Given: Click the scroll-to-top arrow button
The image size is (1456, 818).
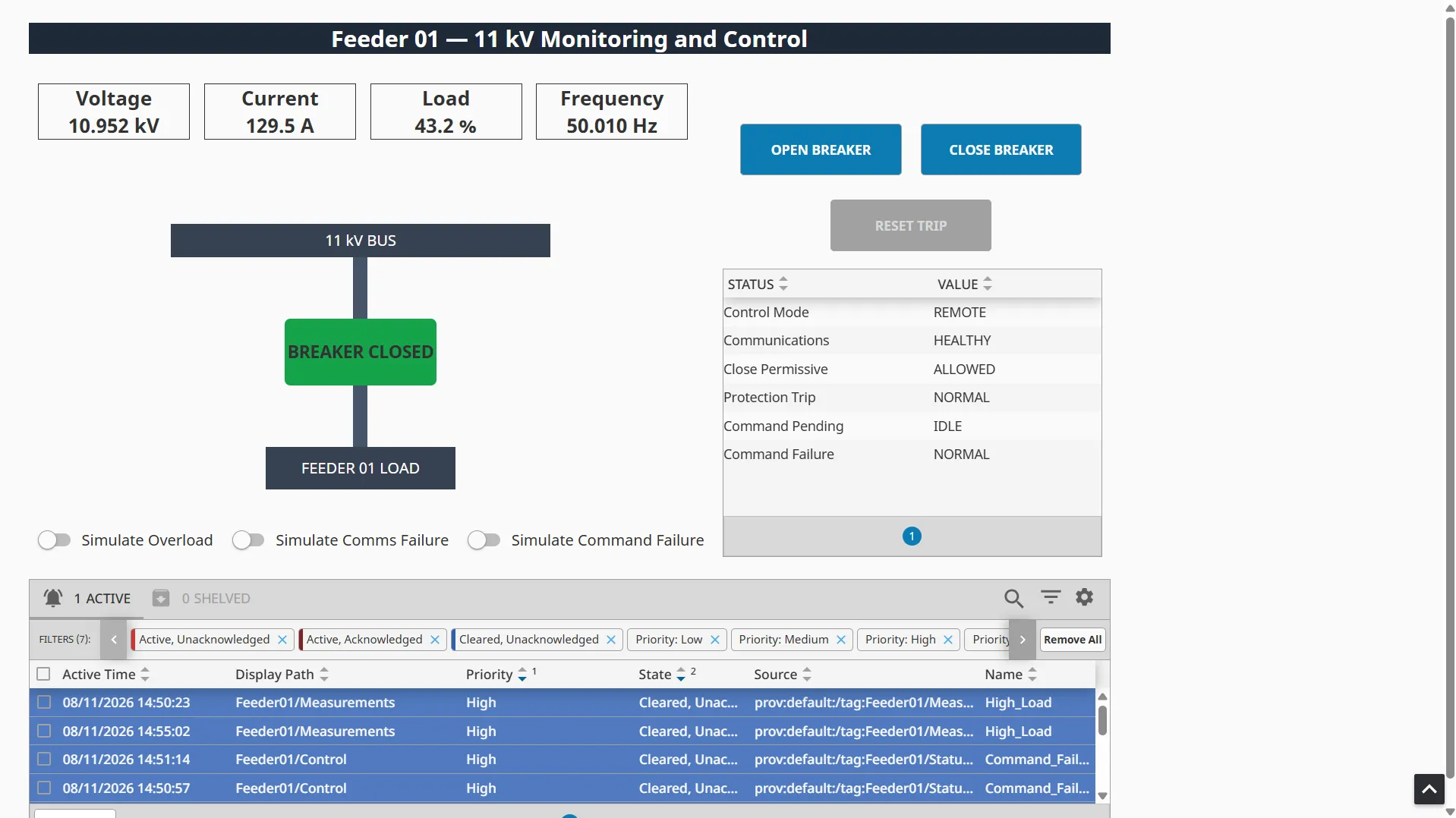Looking at the screenshot, I should pyautogui.click(x=1429, y=789).
